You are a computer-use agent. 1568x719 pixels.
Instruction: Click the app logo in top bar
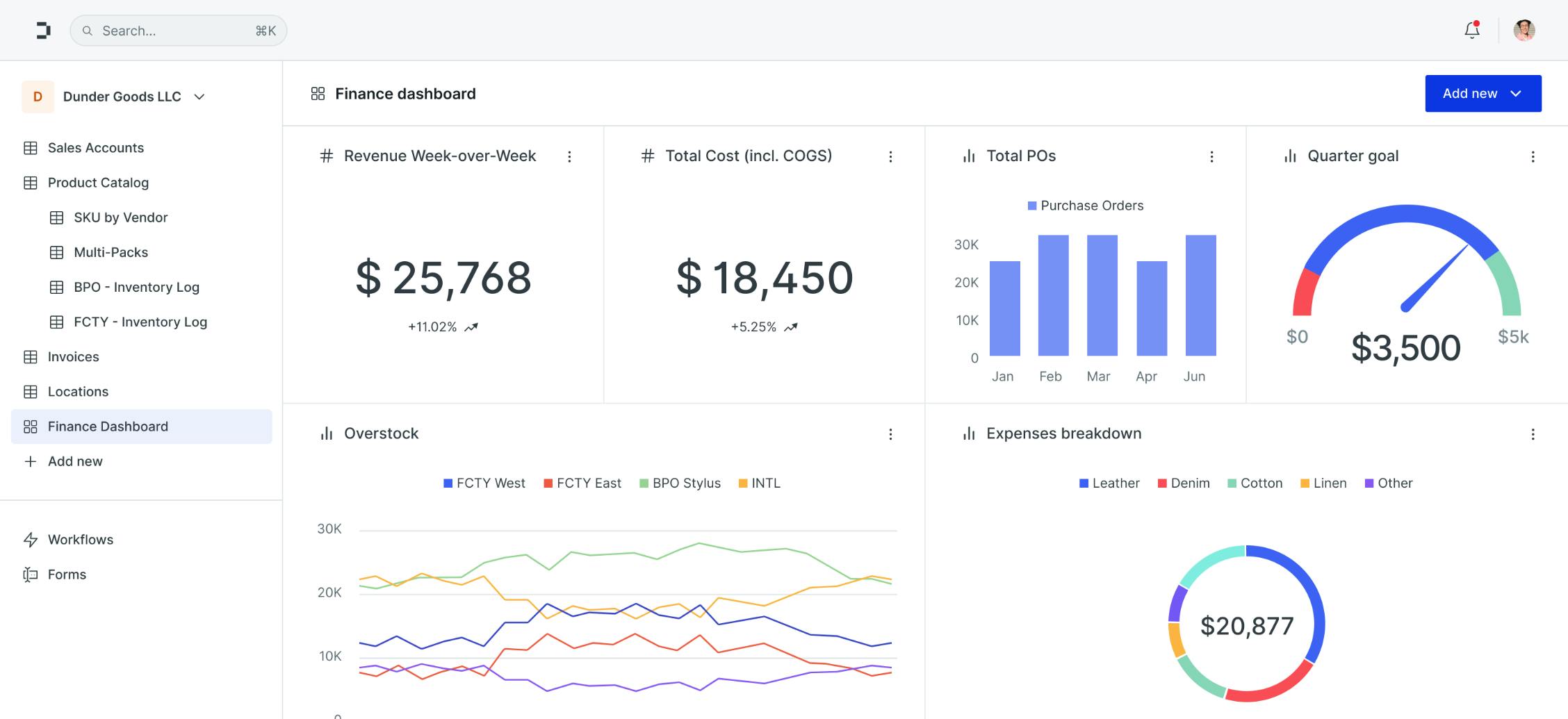tap(43, 31)
